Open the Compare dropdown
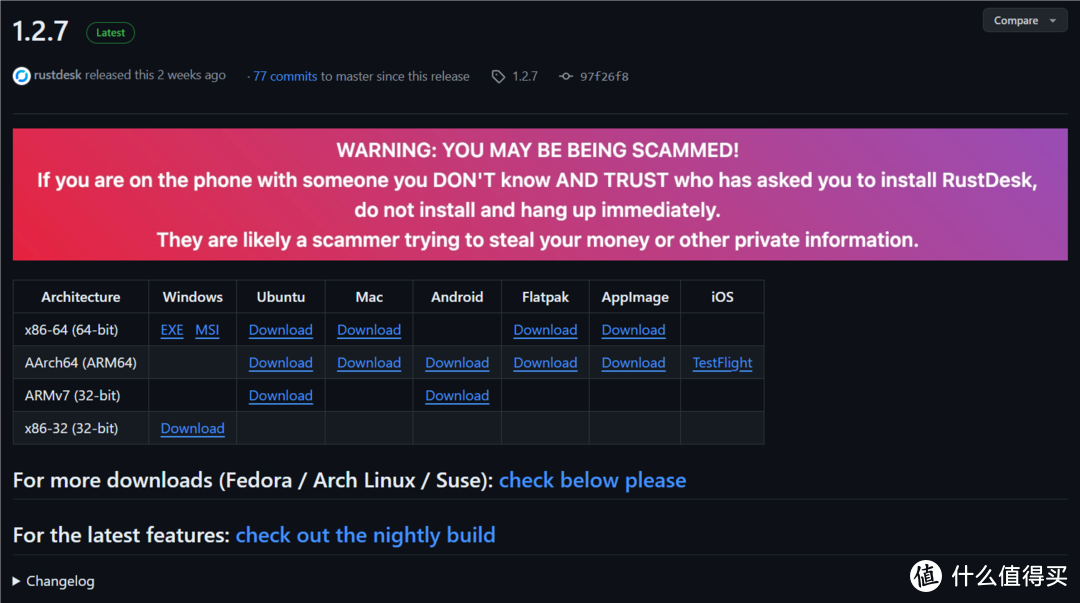 click(x=1024, y=21)
